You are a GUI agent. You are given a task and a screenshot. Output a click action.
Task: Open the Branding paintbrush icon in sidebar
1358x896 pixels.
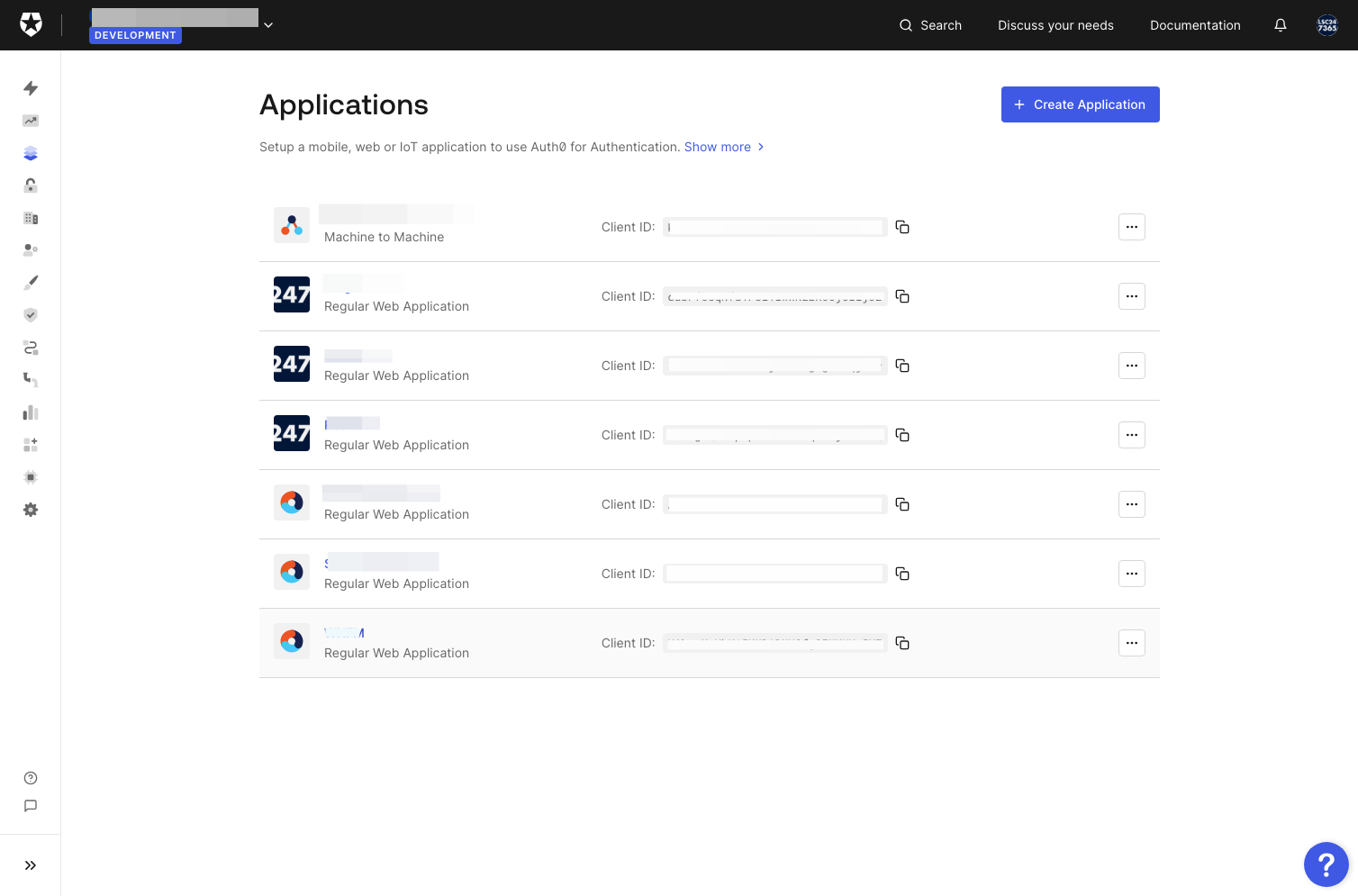[x=31, y=283]
